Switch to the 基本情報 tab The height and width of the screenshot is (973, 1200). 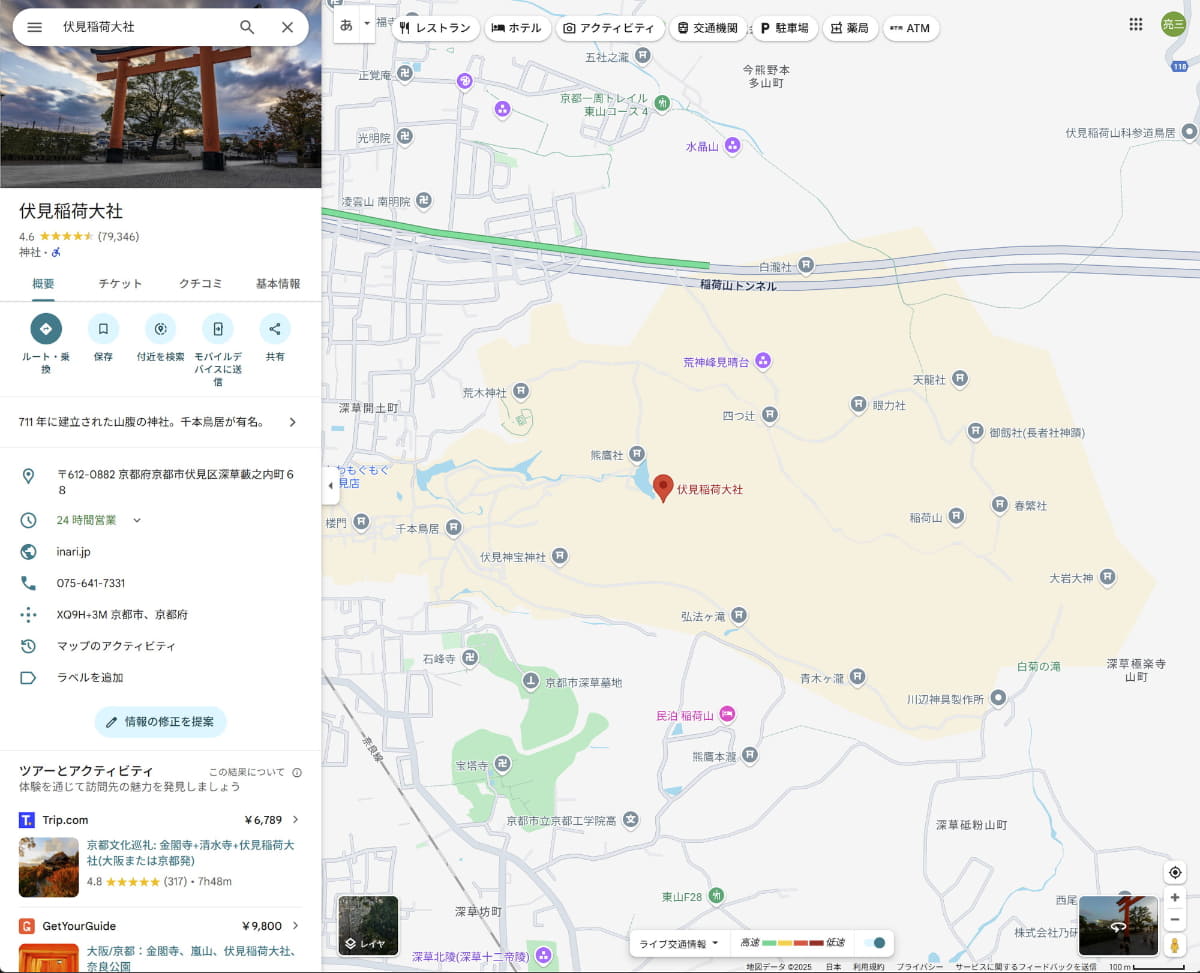tap(278, 284)
